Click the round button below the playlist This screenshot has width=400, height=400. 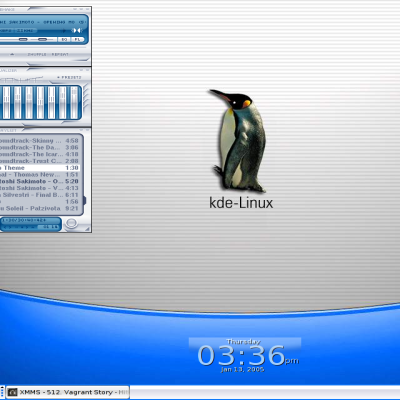(71, 223)
